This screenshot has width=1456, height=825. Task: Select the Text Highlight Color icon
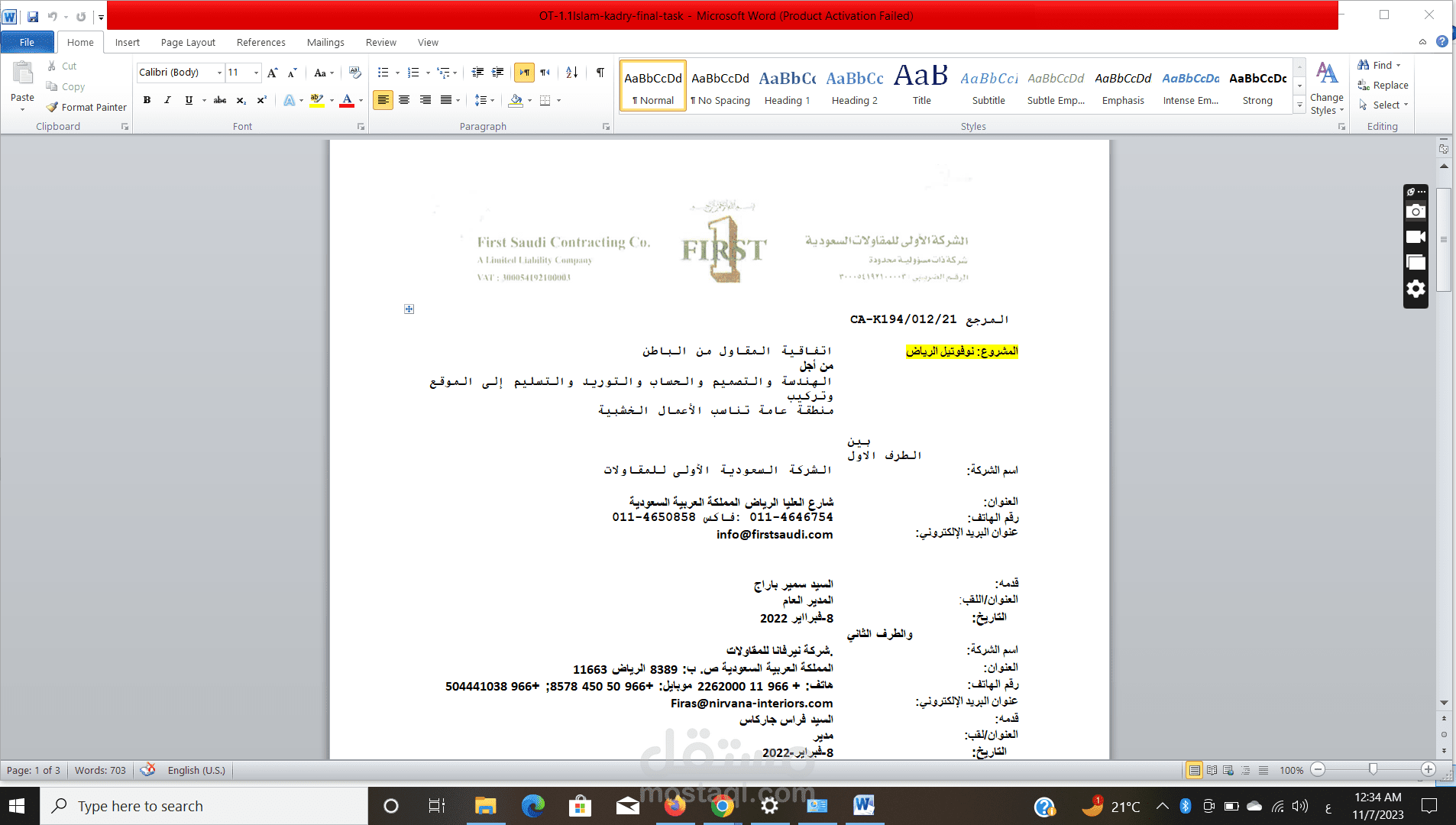tap(316, 100)
